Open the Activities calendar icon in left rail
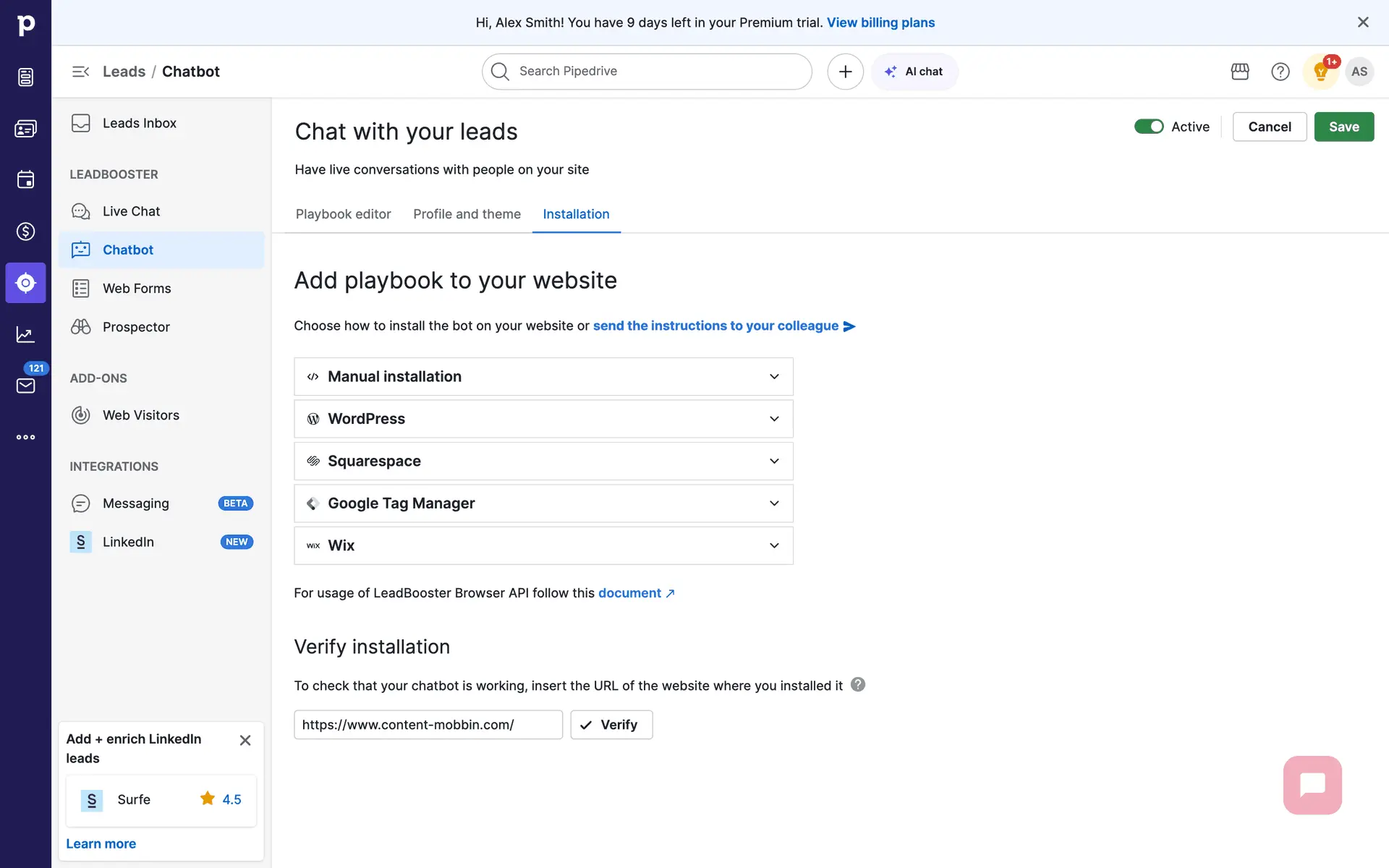The width and height of the screenshot is (1389, 868). point(25,179)
